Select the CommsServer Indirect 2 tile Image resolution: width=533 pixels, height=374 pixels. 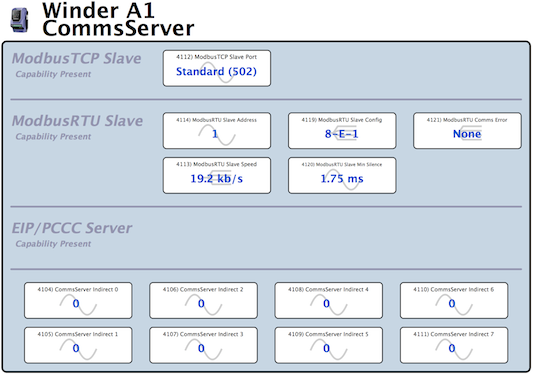pyautogui.click(x=203, y=301)
